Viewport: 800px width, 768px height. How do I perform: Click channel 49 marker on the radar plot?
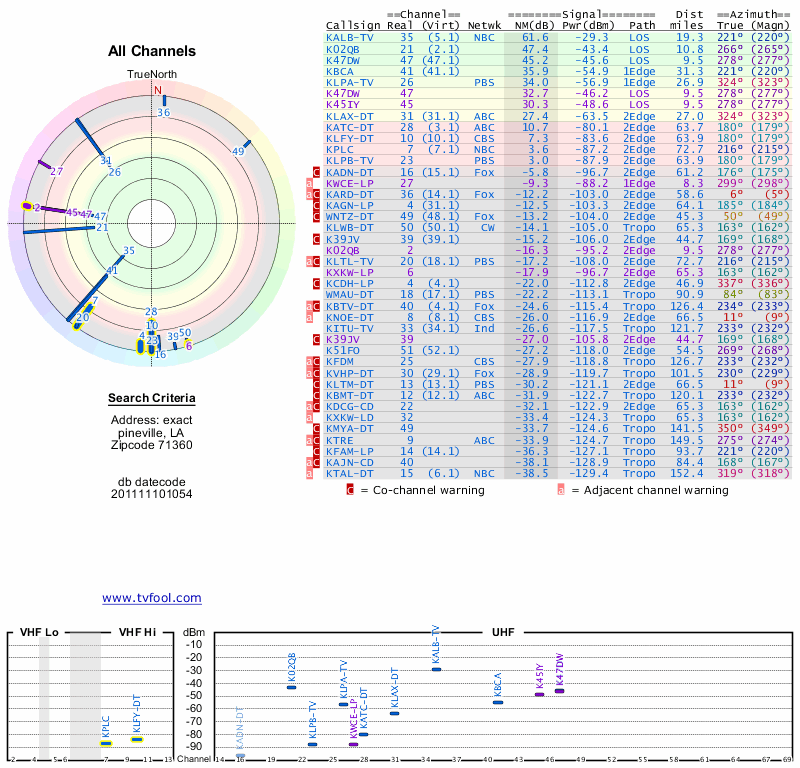[x=242, y=146]
